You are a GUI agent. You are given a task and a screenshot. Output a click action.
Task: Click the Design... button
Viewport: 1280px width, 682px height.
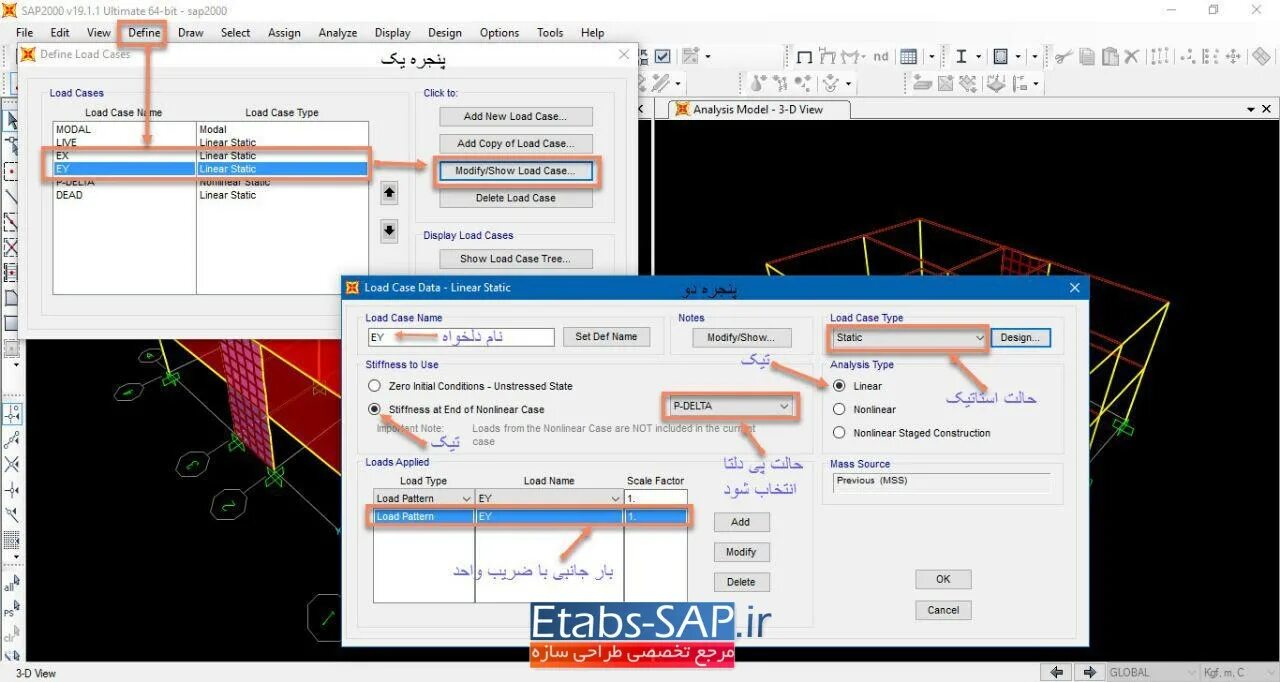(x=1020, y=338)
